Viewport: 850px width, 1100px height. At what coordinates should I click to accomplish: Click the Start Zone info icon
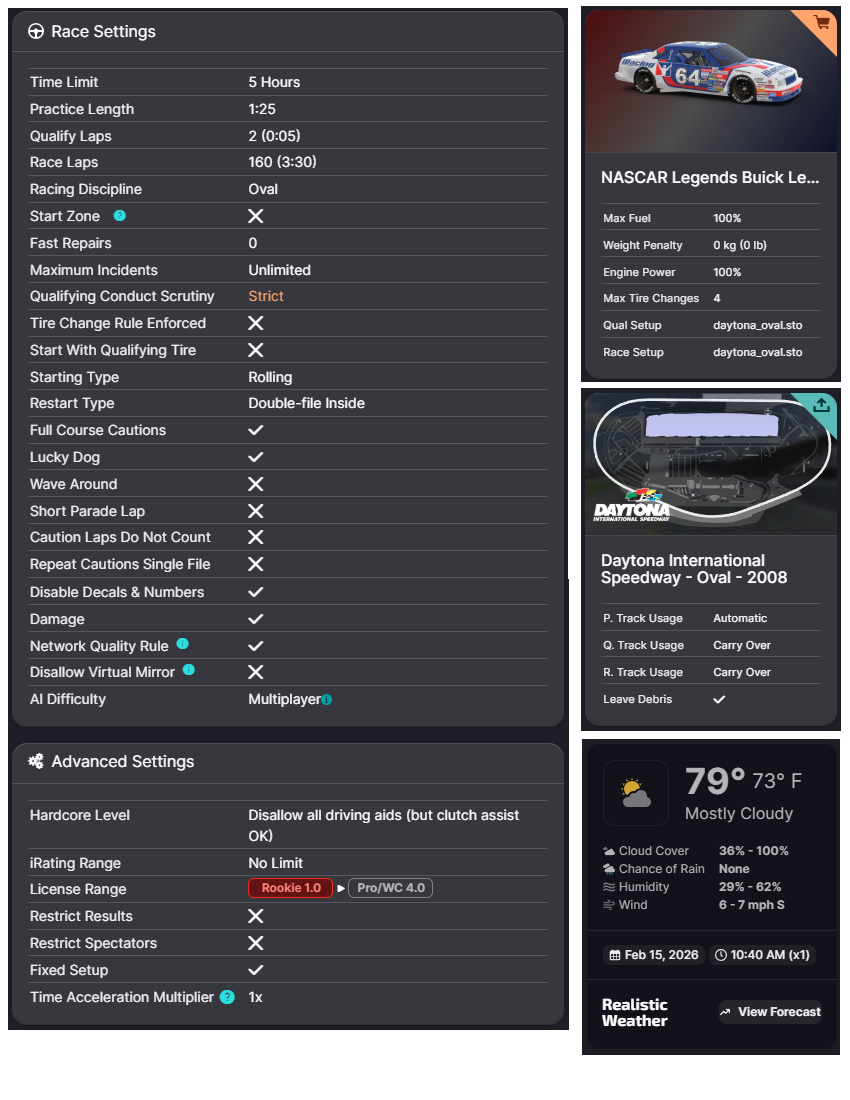pos(120,216)
